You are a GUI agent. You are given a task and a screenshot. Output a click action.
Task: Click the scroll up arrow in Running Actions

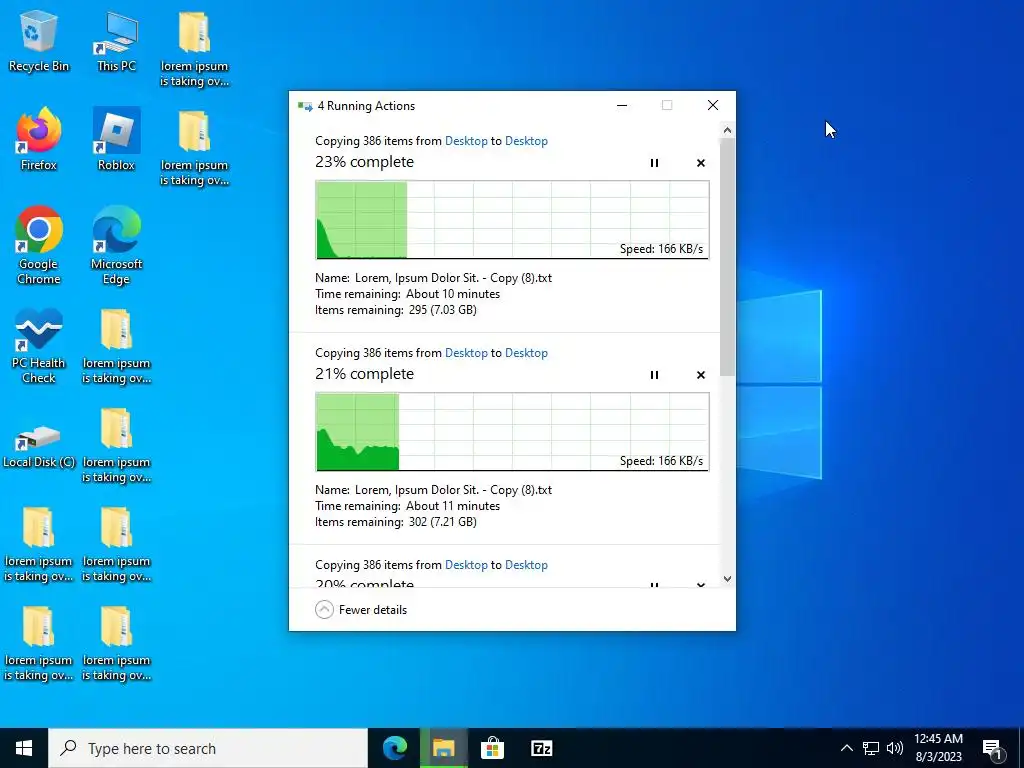click(728, 131)
